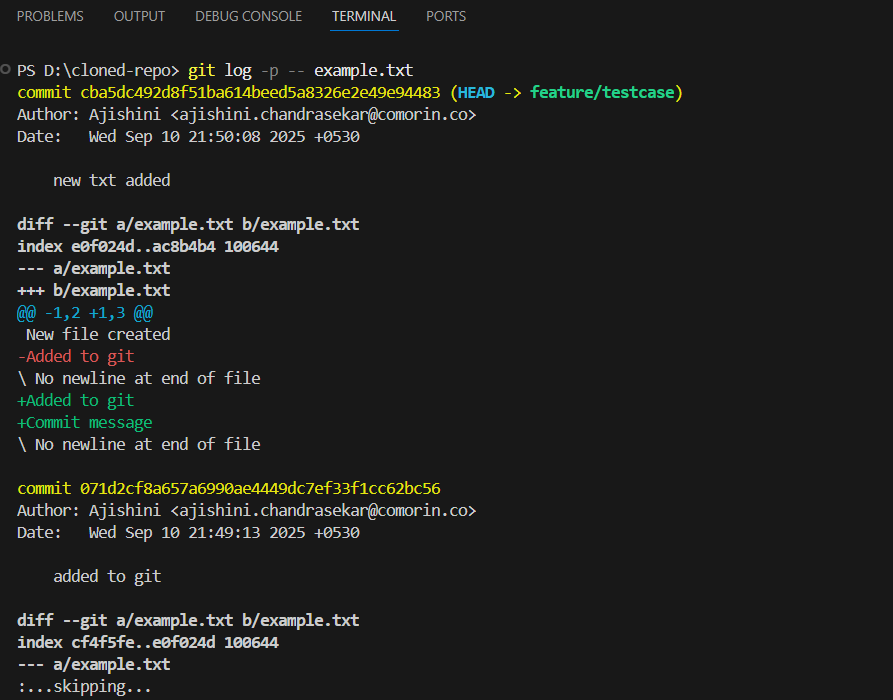Click the green '+Commit message' added line
Screen dimensions: 893x700
(x=85, y=422)
